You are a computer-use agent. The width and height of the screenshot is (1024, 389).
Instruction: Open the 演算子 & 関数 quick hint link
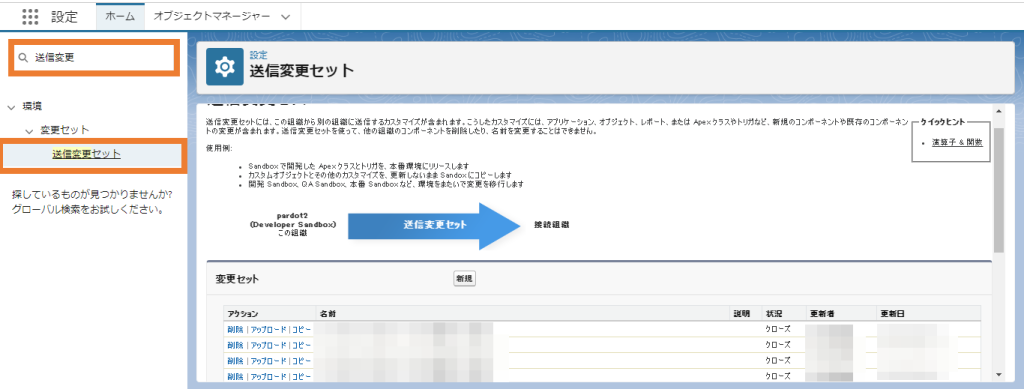[957, 142]
